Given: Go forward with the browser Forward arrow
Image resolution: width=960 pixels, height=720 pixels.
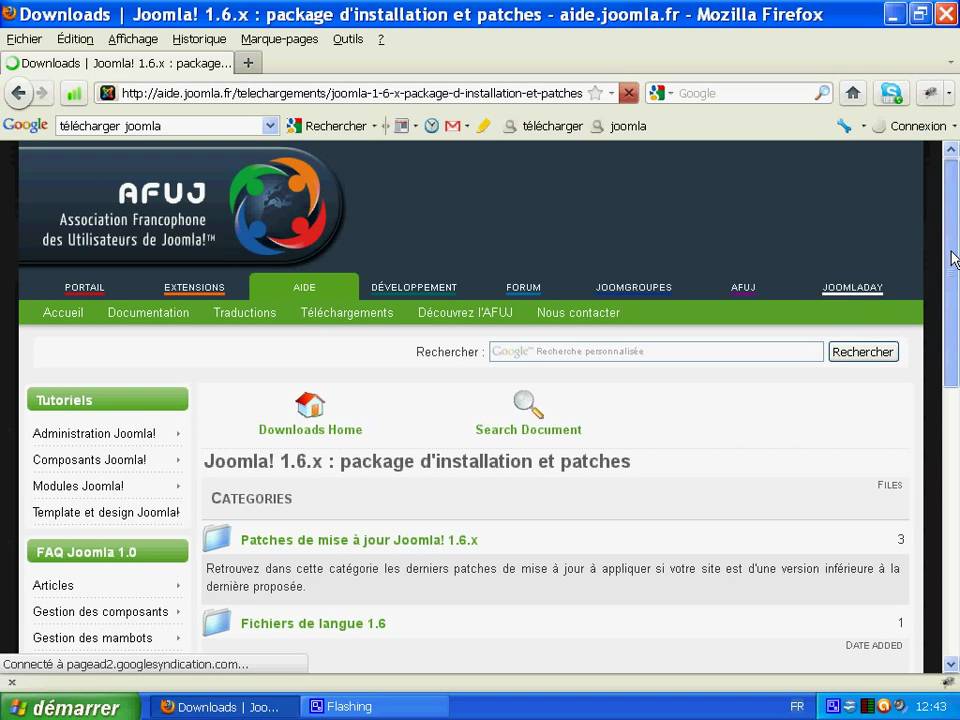Looking at the screenshot, I should (x=42, y=93).
